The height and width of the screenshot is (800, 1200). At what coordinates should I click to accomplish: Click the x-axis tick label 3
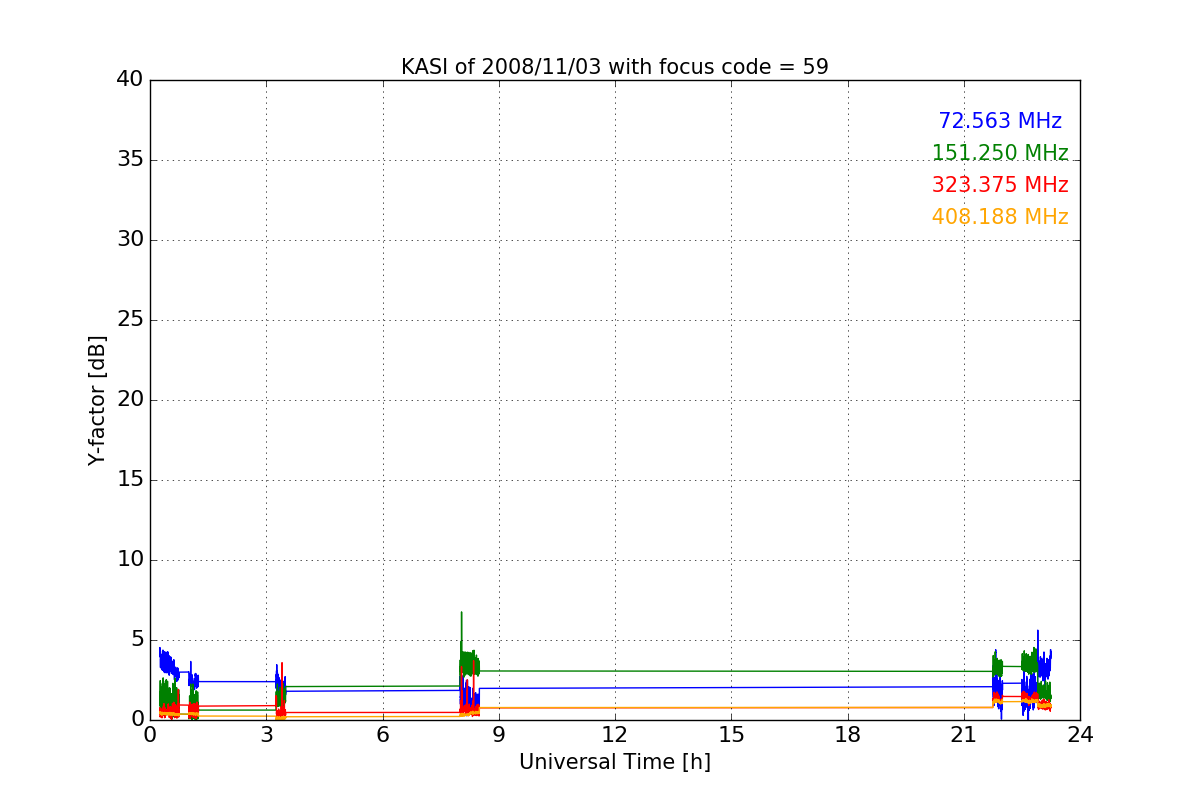(x=266, y=734)
